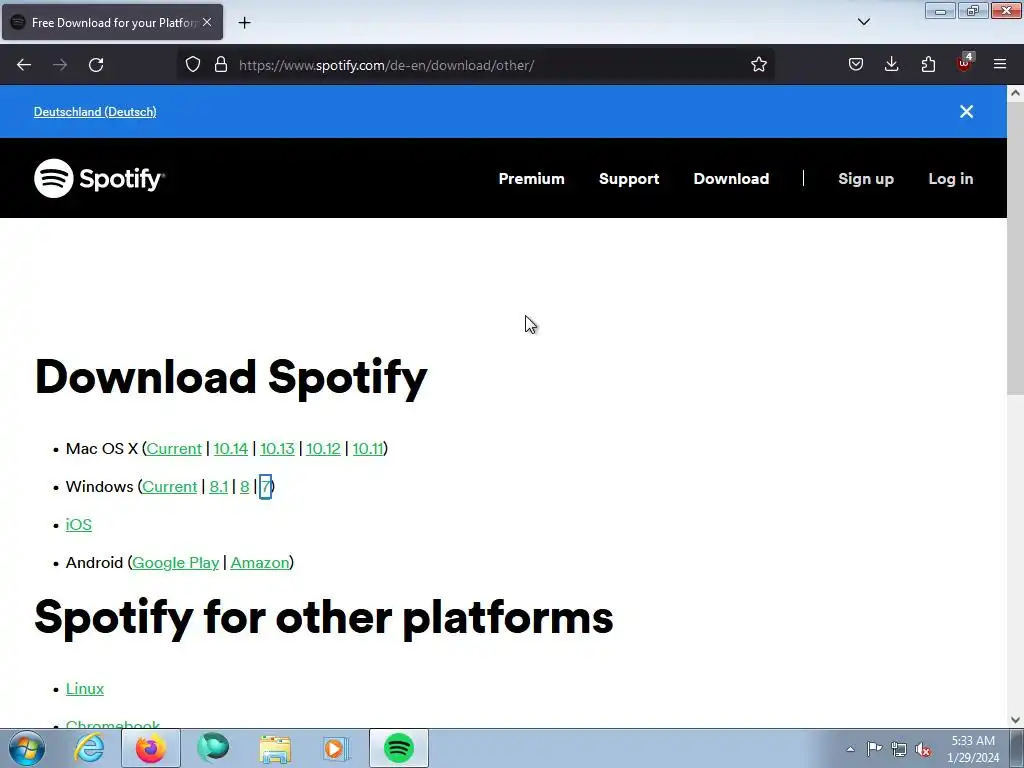Open Windows Media Player taskbar icon
Image resolution: width=1024 pixels, height=768 pixels.
(x=336, y=748)
